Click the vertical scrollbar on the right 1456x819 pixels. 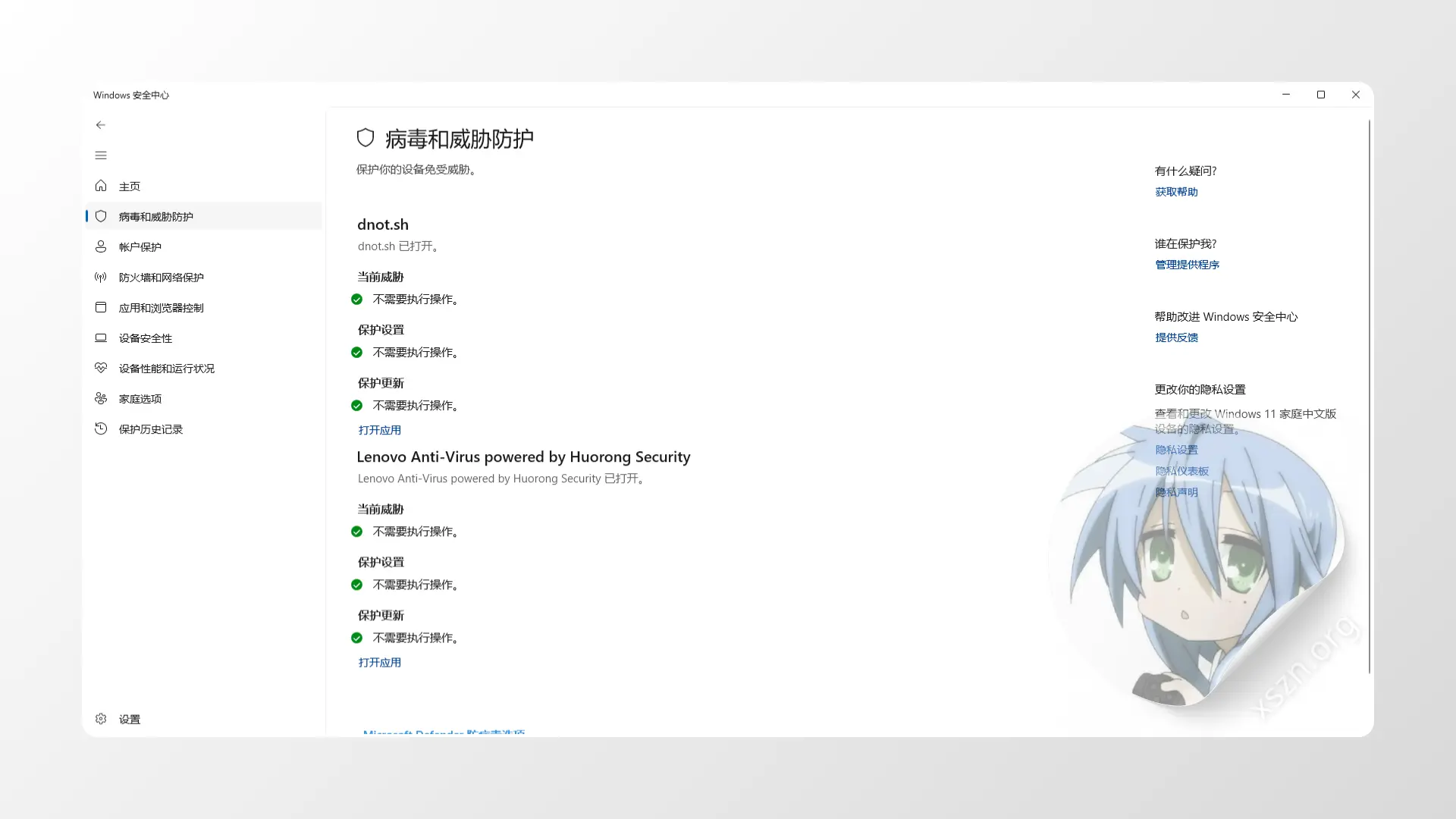1369,396
